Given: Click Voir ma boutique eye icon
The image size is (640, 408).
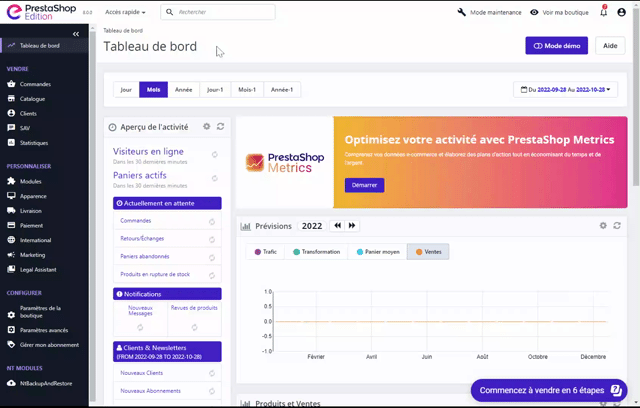Looking at the screenshot, I should 534,12.
